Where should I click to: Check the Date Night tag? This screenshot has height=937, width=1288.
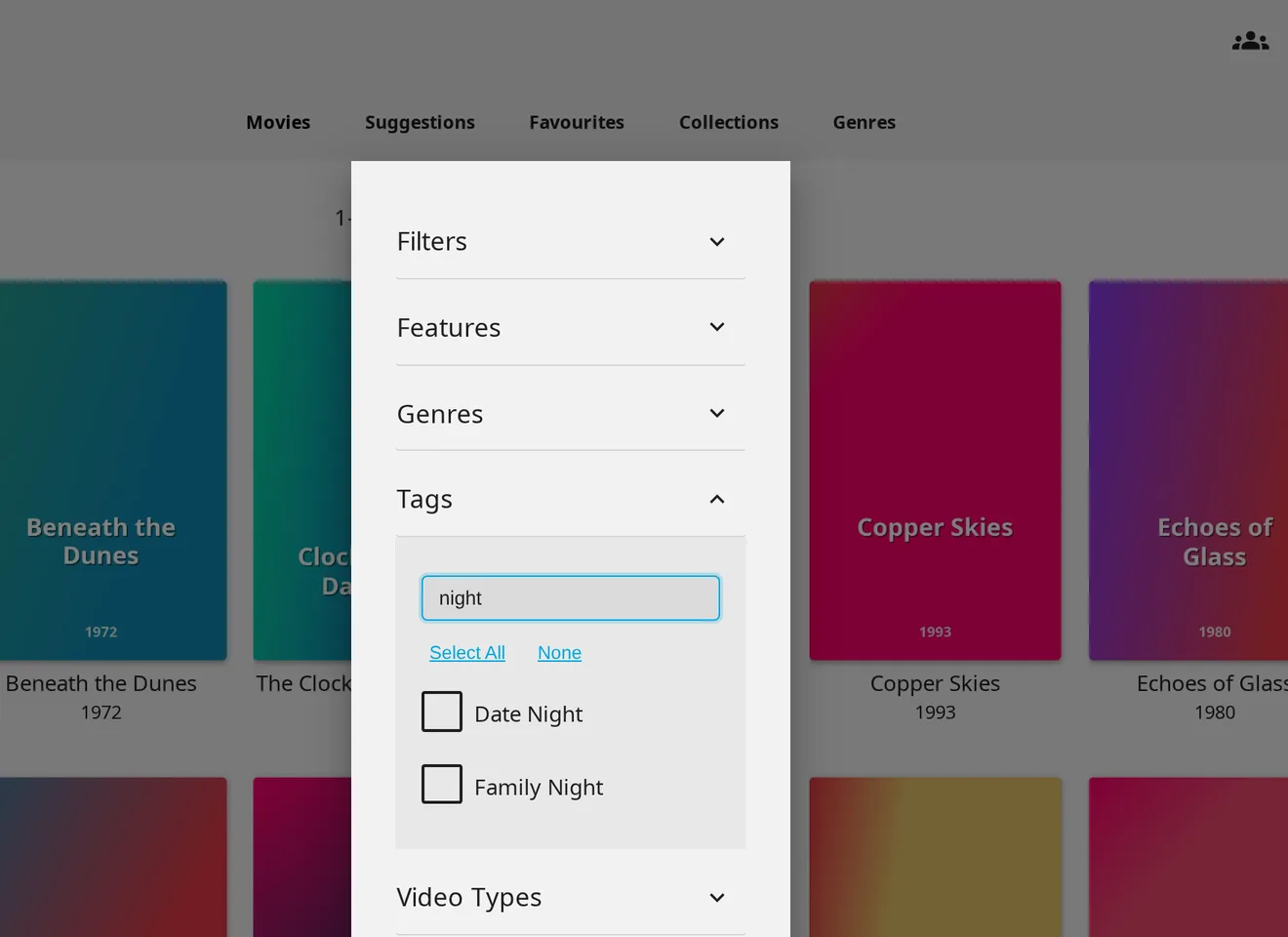[x=442, y=712]
